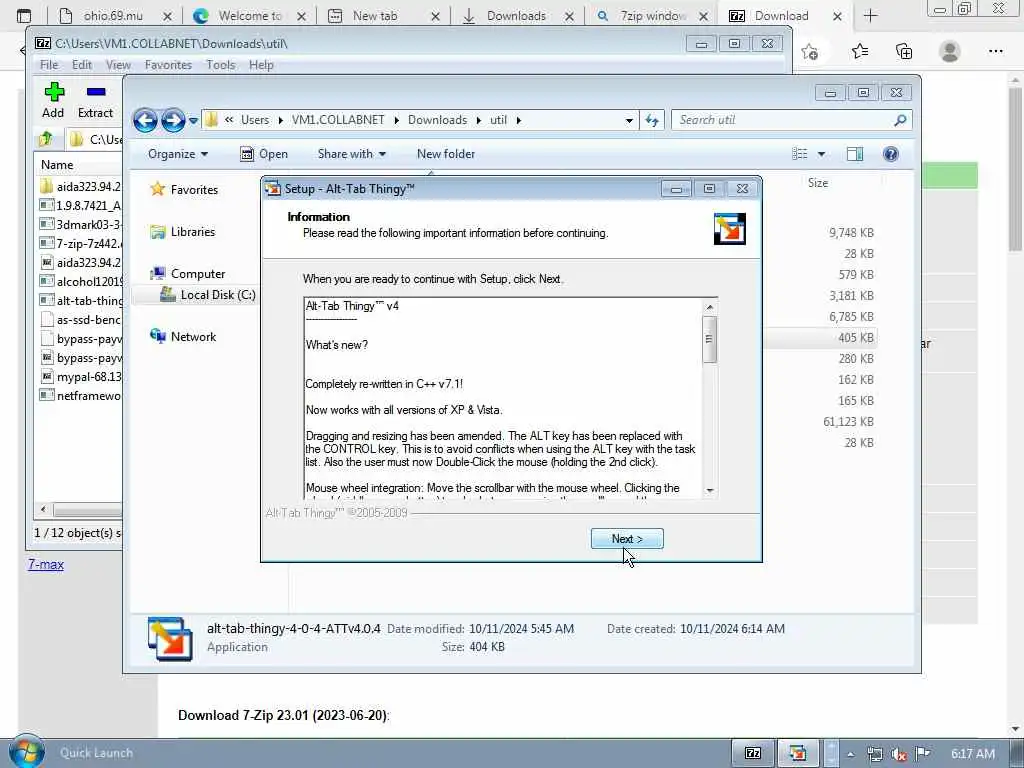Switch to the ohio.69.mu browser tab
This screenshot has width=1024, height=768.
click(112, 16)
